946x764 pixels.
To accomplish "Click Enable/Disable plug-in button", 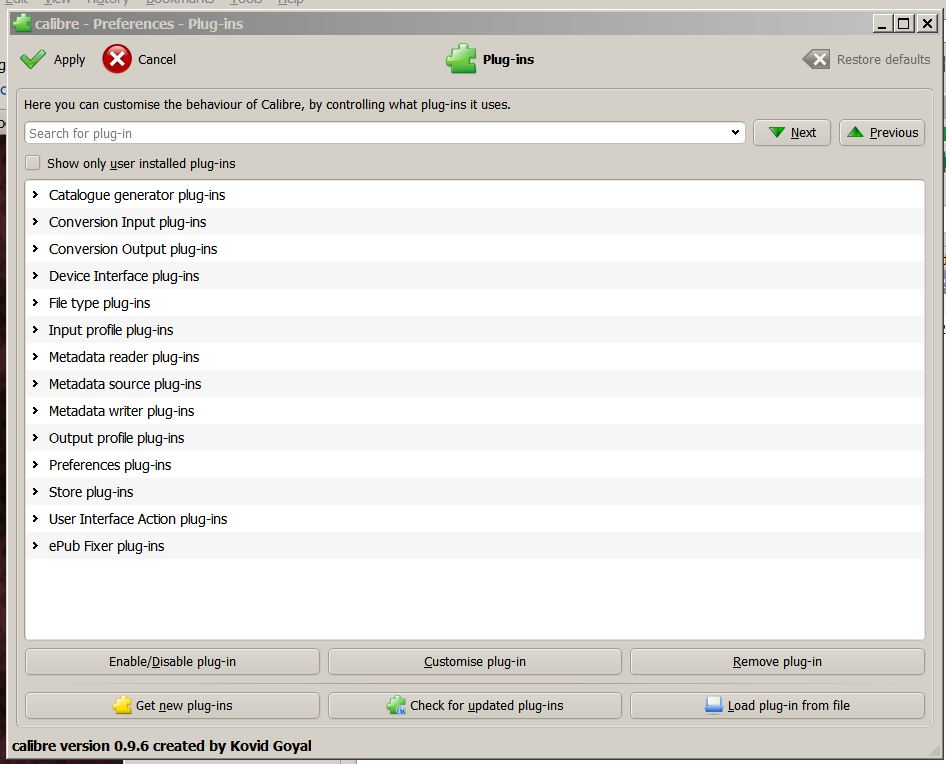I will (173, 661).
